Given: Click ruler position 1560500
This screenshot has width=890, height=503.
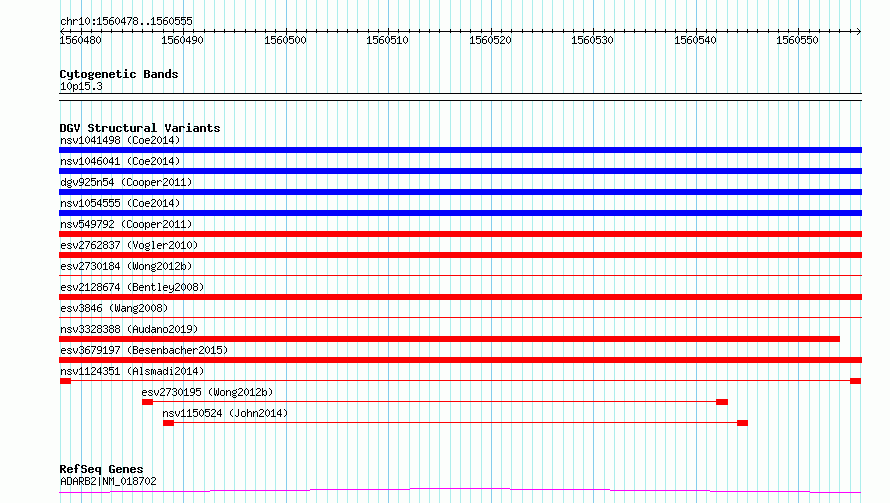Looking at the screenshot, I should (285, 40).
